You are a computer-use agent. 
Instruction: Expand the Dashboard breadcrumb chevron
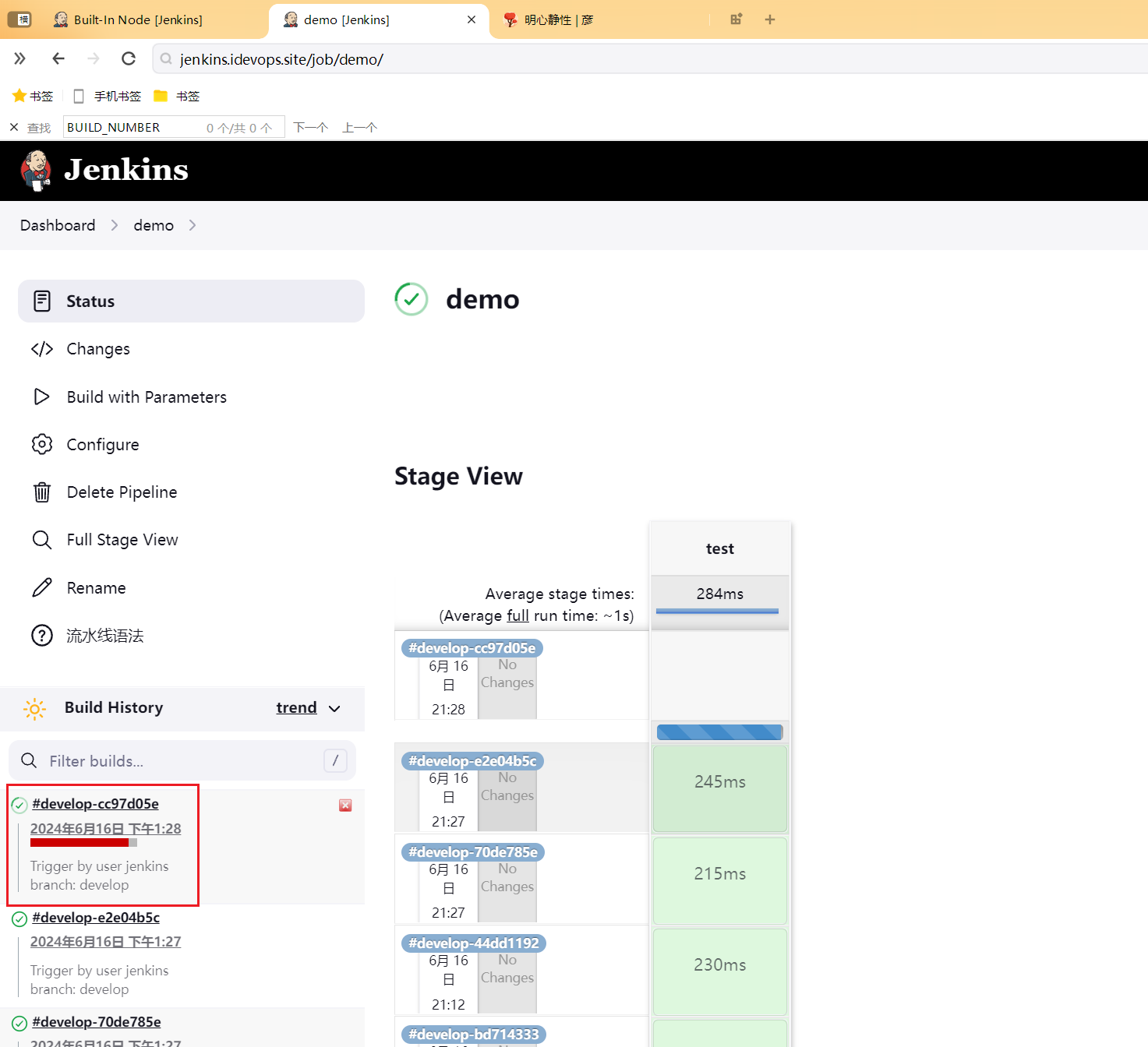tap(115, 225)
